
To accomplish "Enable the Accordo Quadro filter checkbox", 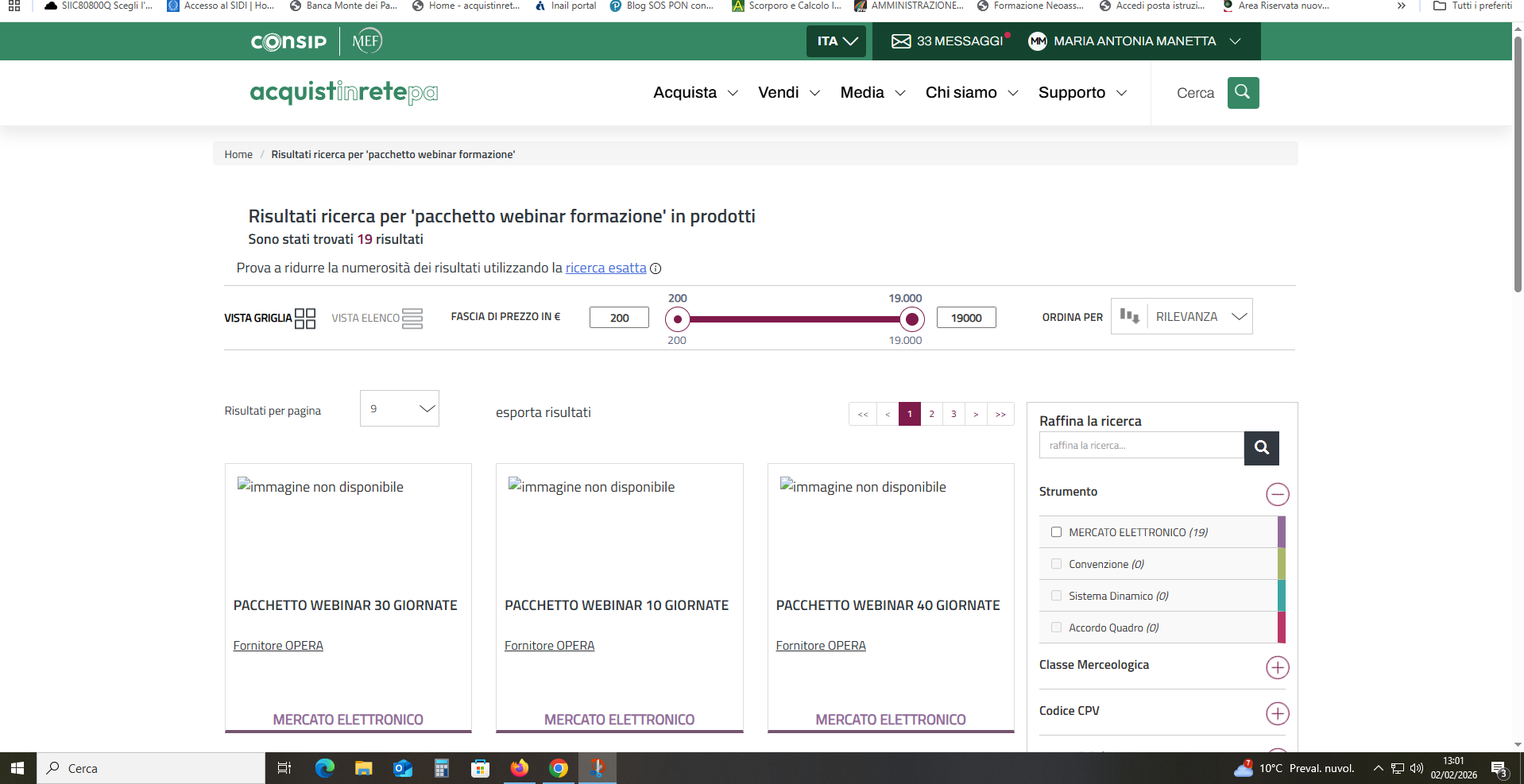I will tap(1056, 628).
